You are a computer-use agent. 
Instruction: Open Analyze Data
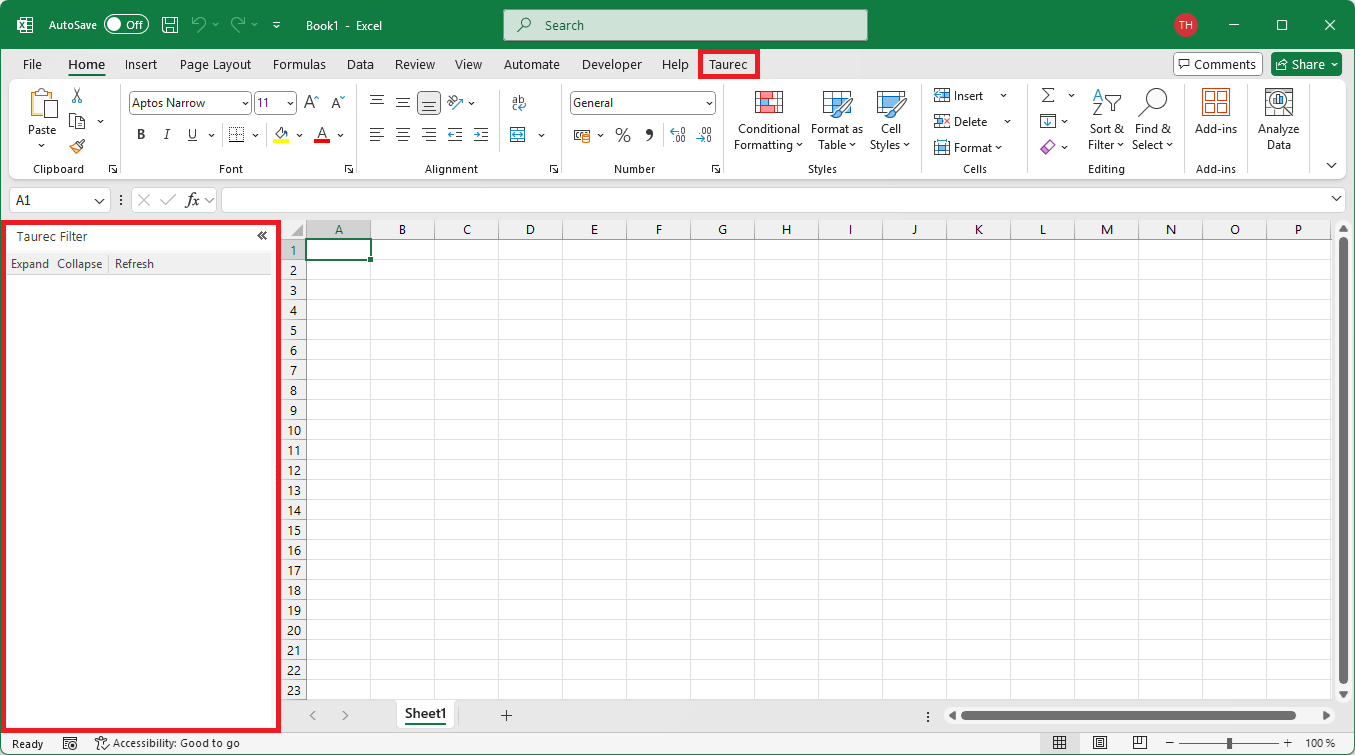(1279, 120)
